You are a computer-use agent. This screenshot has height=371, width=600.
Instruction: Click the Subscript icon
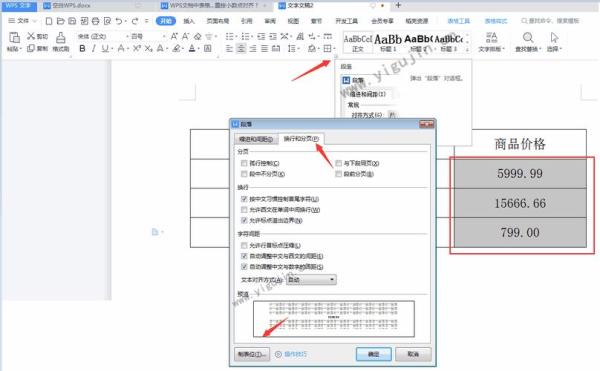click(148, 49)
